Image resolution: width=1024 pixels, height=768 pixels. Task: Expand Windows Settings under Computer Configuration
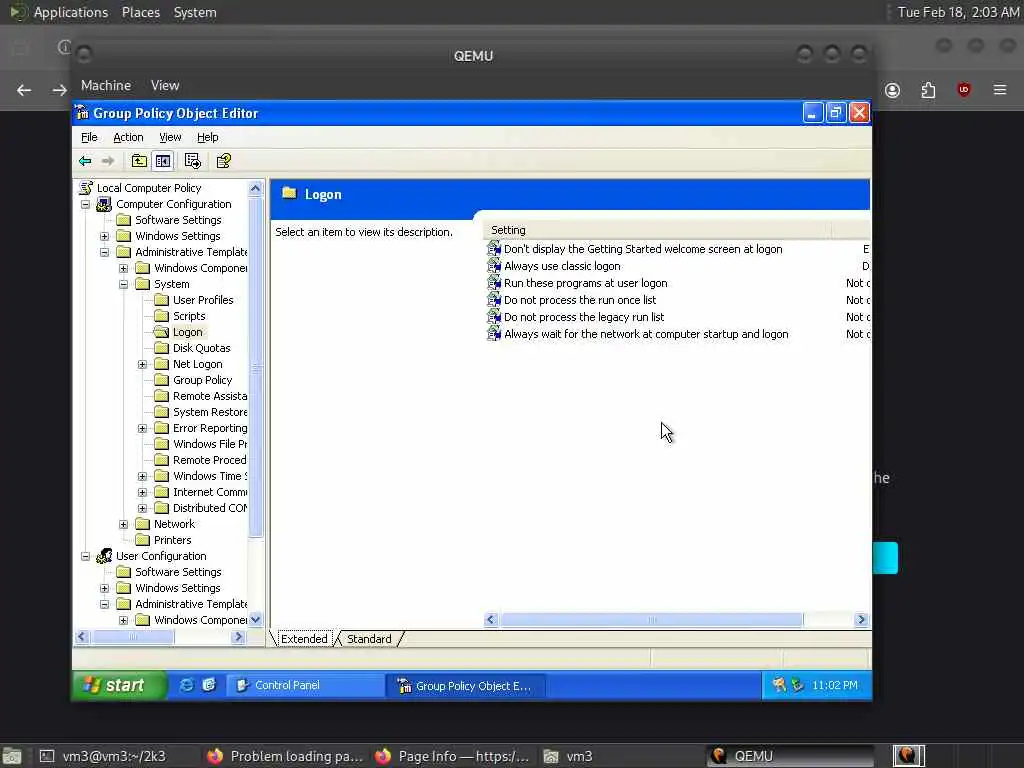coord(104,236)
